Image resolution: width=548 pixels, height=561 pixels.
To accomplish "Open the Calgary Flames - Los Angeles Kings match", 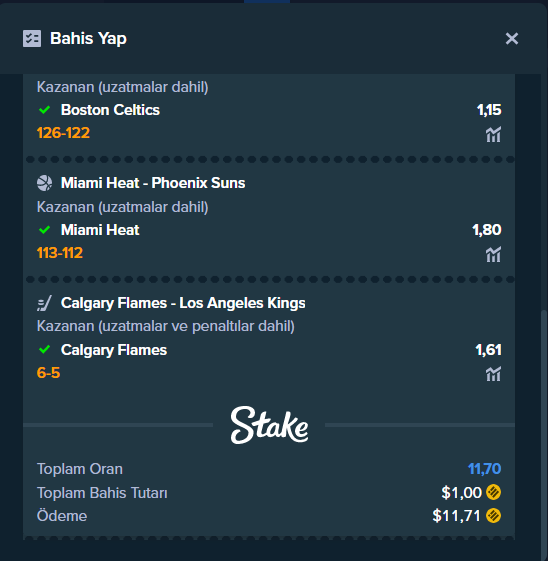I will tap(183, 303).
